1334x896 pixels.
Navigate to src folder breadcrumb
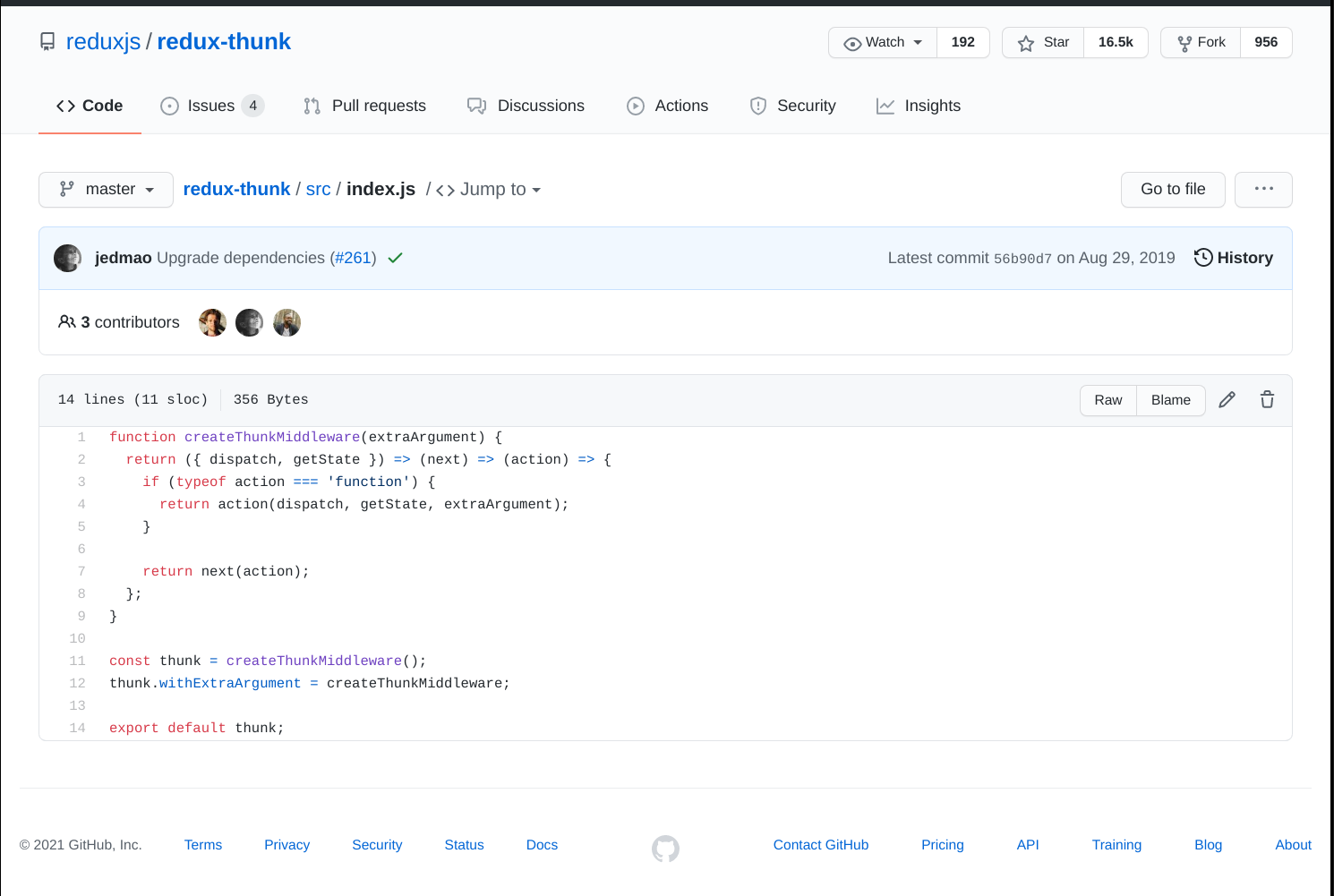click(x=318, y=189)
